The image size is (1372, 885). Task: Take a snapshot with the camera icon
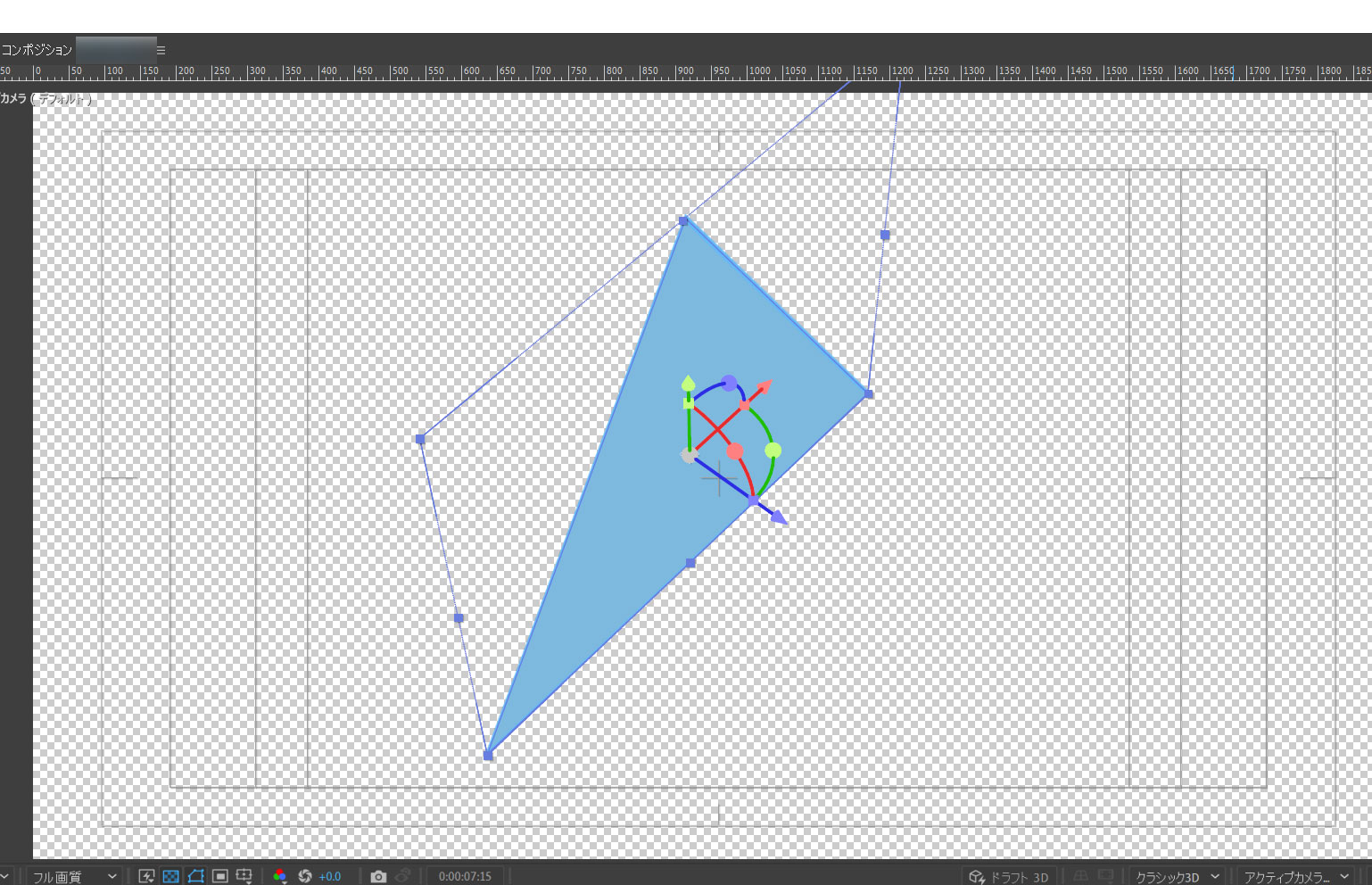[378, 876]
